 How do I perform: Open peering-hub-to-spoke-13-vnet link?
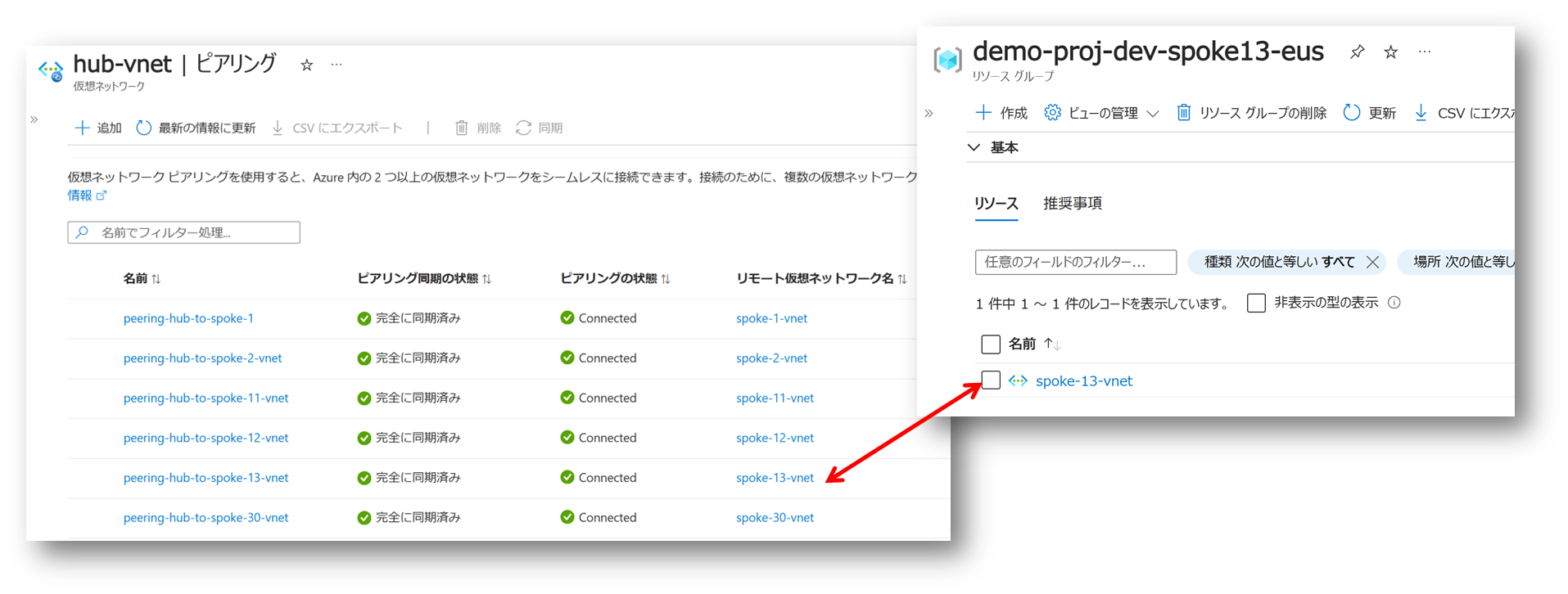coord(206,478)
